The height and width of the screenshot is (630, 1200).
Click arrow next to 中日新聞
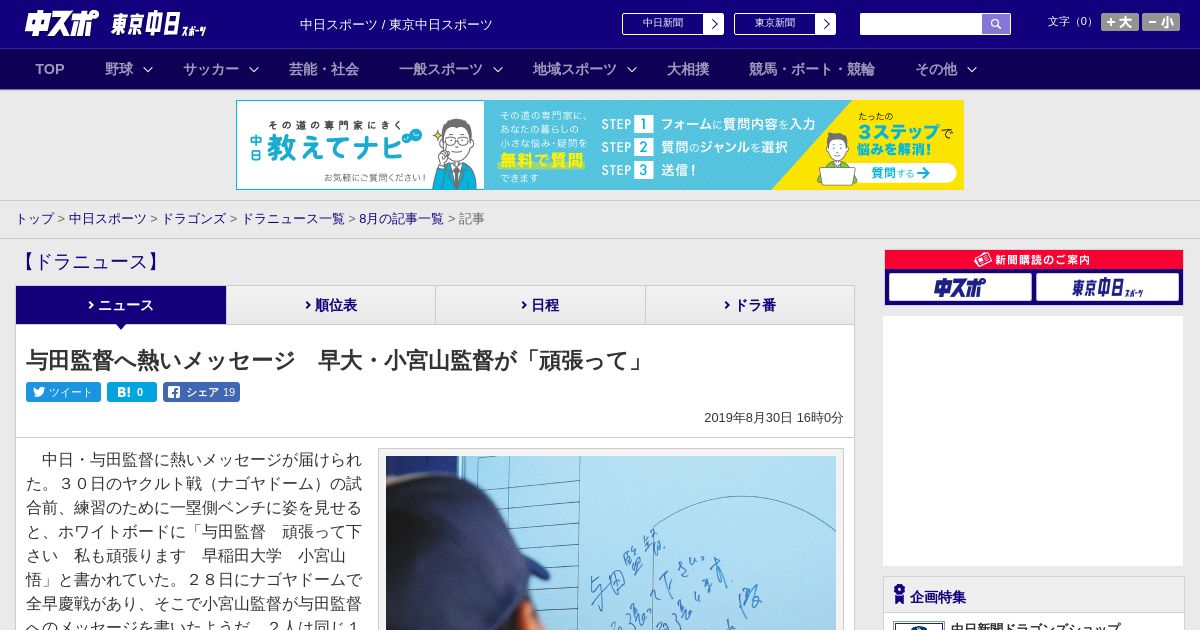(714, 24)
